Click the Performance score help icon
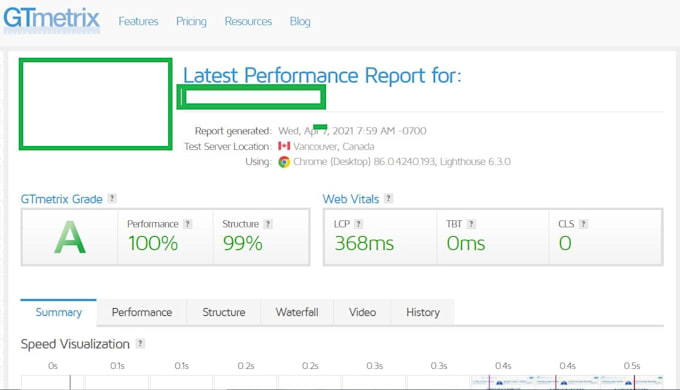Image resolution: width=680 pixels, height=390 pixels. (x=187, y=224)
